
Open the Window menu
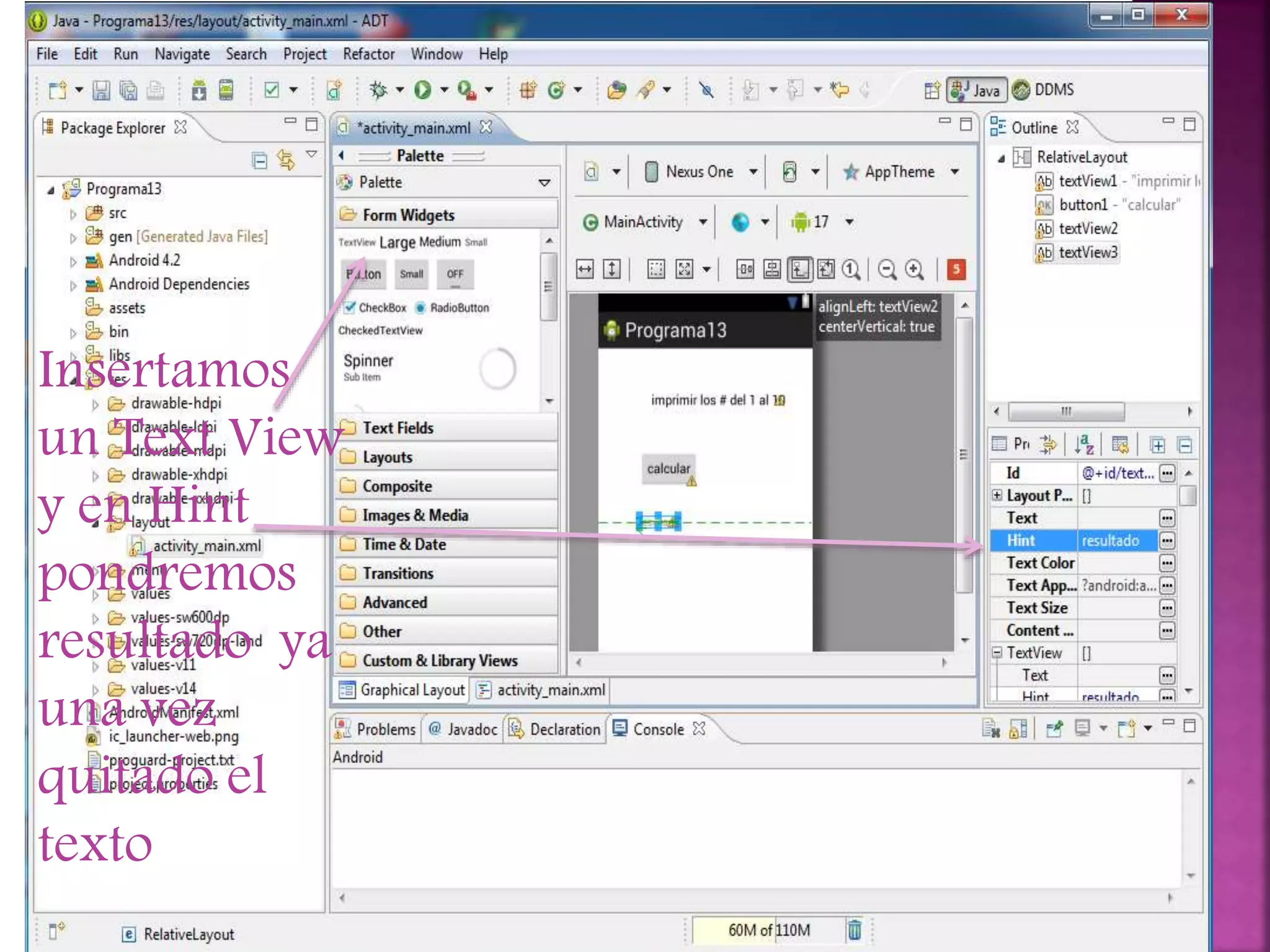437,55
